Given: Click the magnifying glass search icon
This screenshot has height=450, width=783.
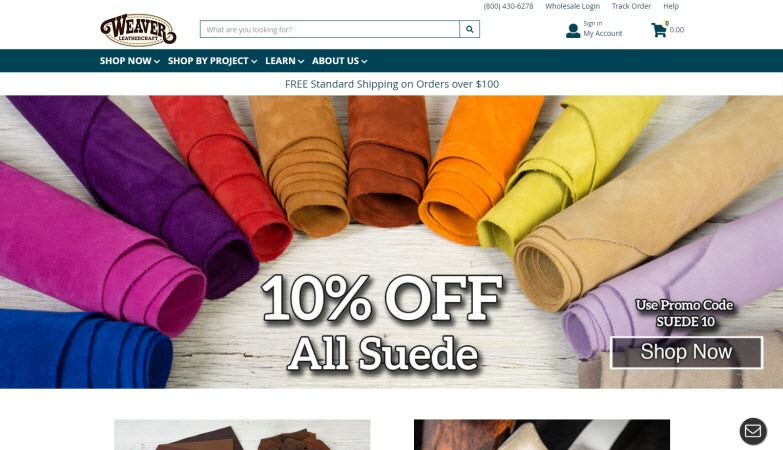Looking at the screenshot, I should click(x=469, y=29).
